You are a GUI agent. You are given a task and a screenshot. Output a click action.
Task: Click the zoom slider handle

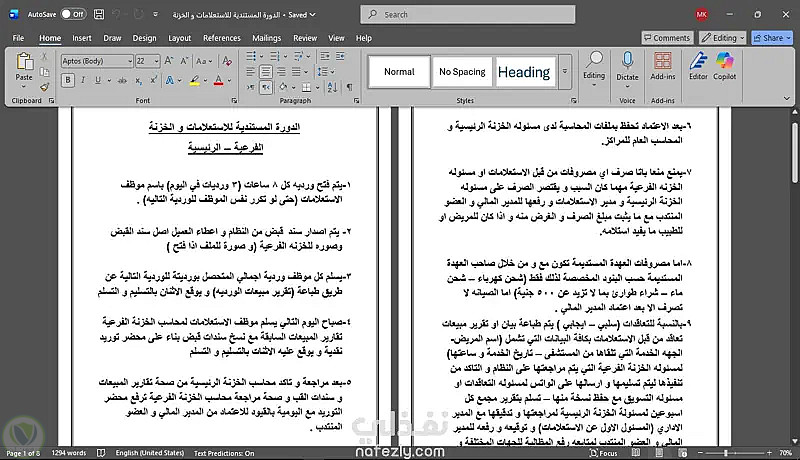pos(726,453)
